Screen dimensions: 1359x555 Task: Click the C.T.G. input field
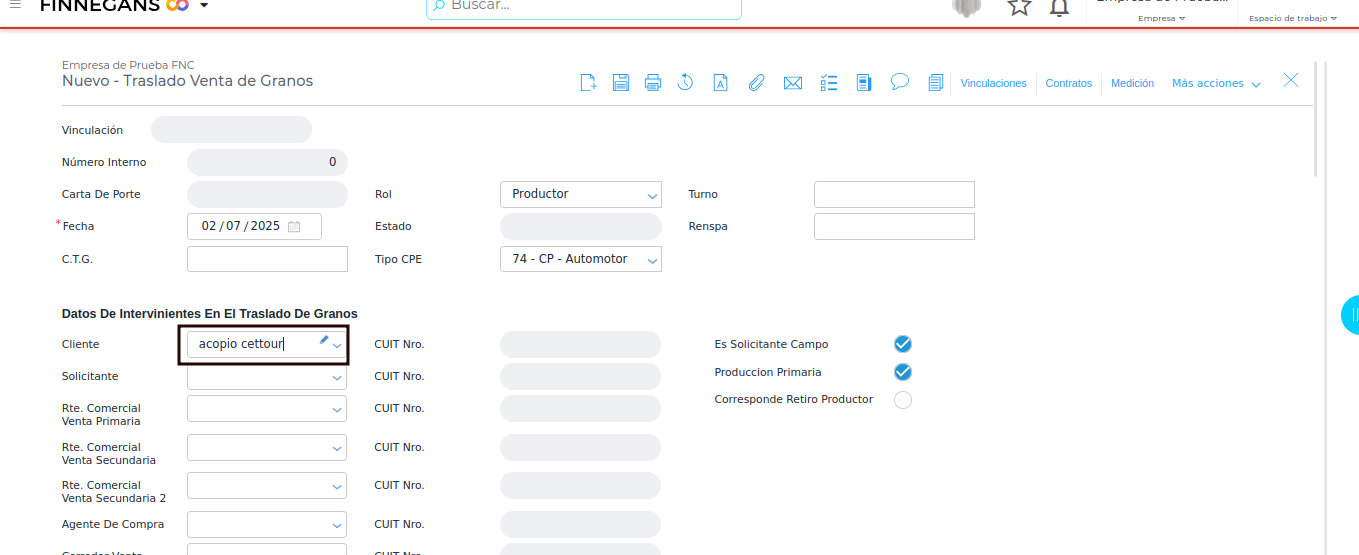267,260
